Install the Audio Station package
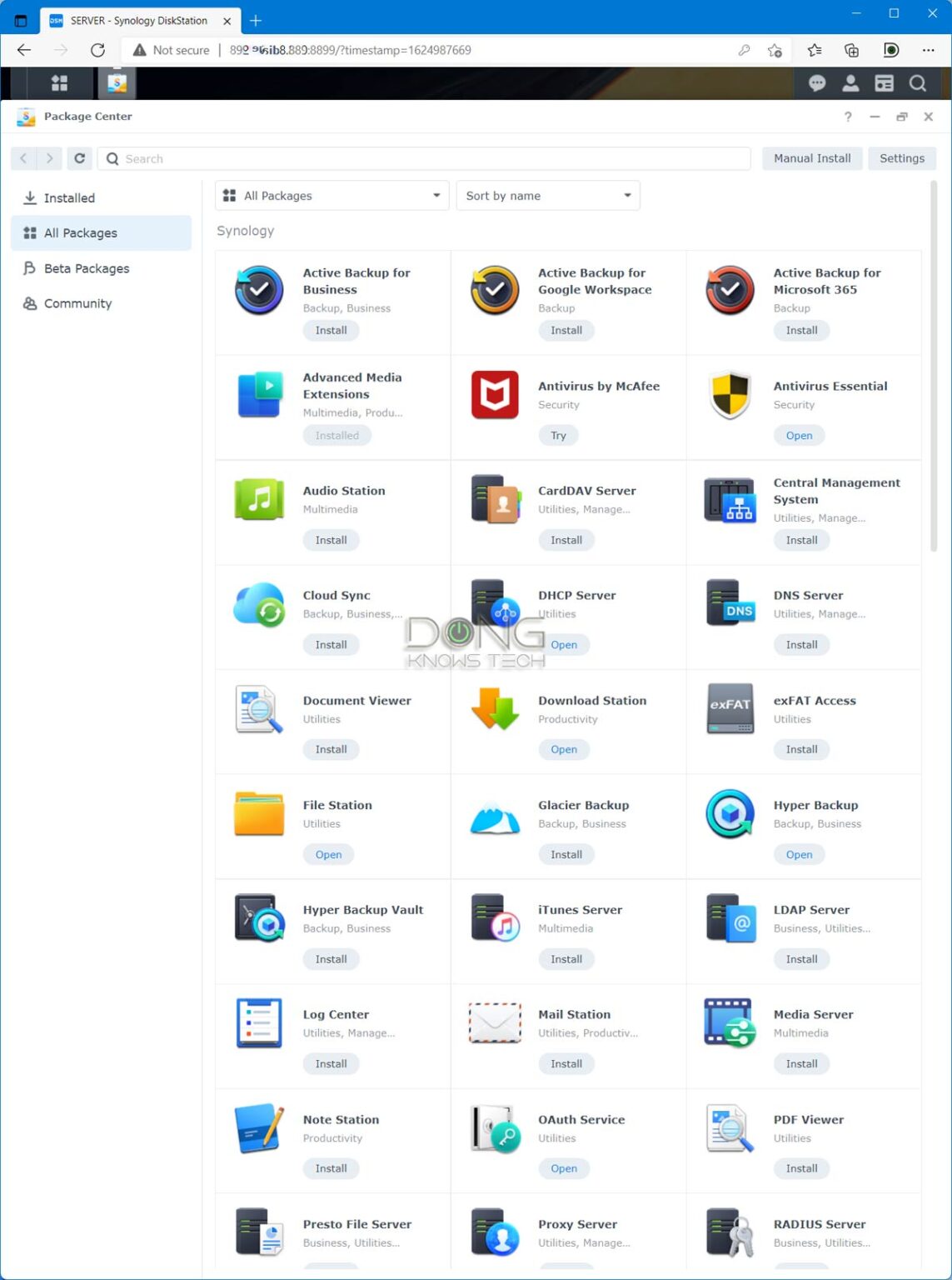Screen dimensions: 952x1280 [331, 540]
